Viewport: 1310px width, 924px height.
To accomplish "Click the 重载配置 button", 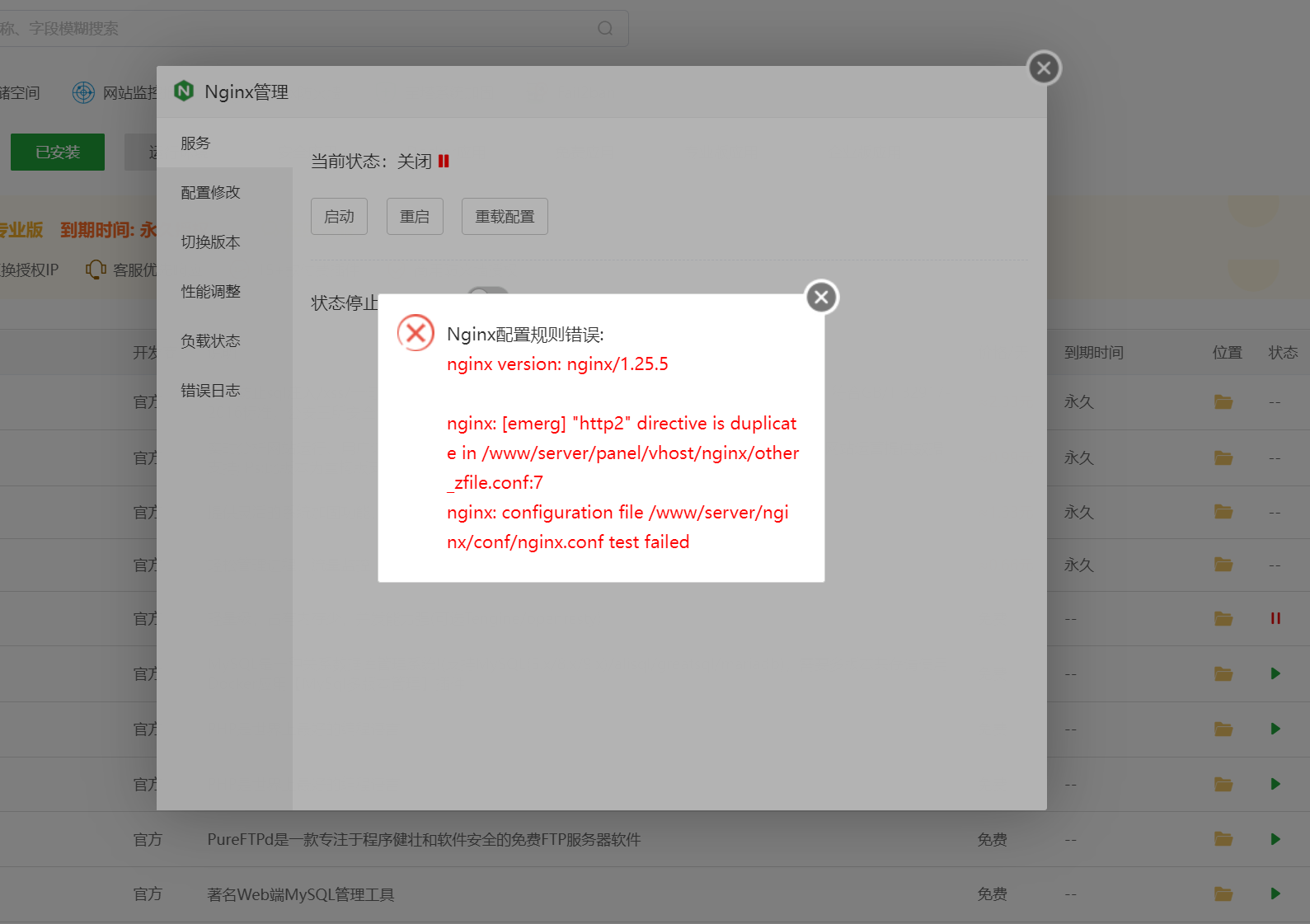I will click(505, 217).
